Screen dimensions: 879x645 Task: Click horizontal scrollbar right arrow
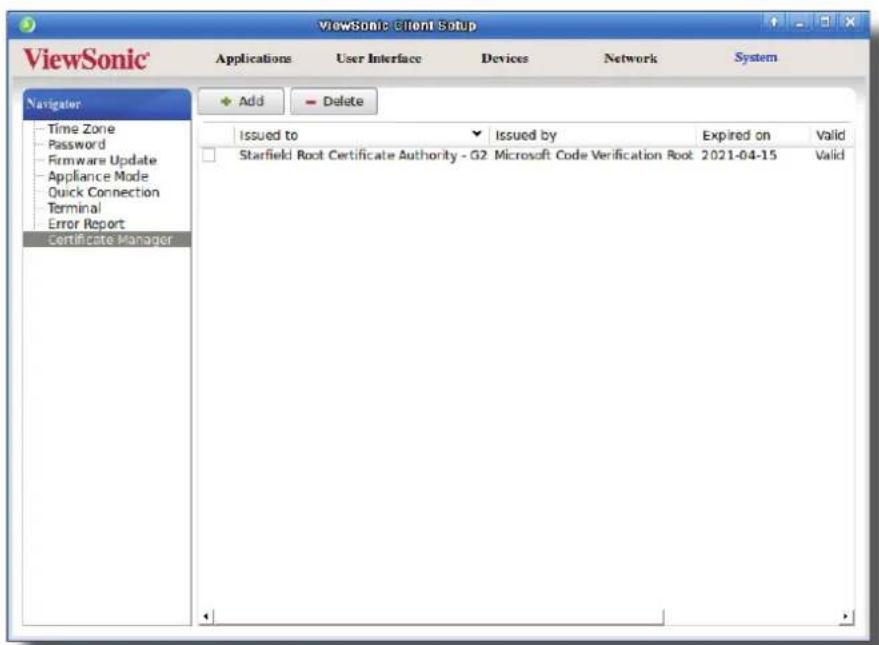[x=845, y=616]
